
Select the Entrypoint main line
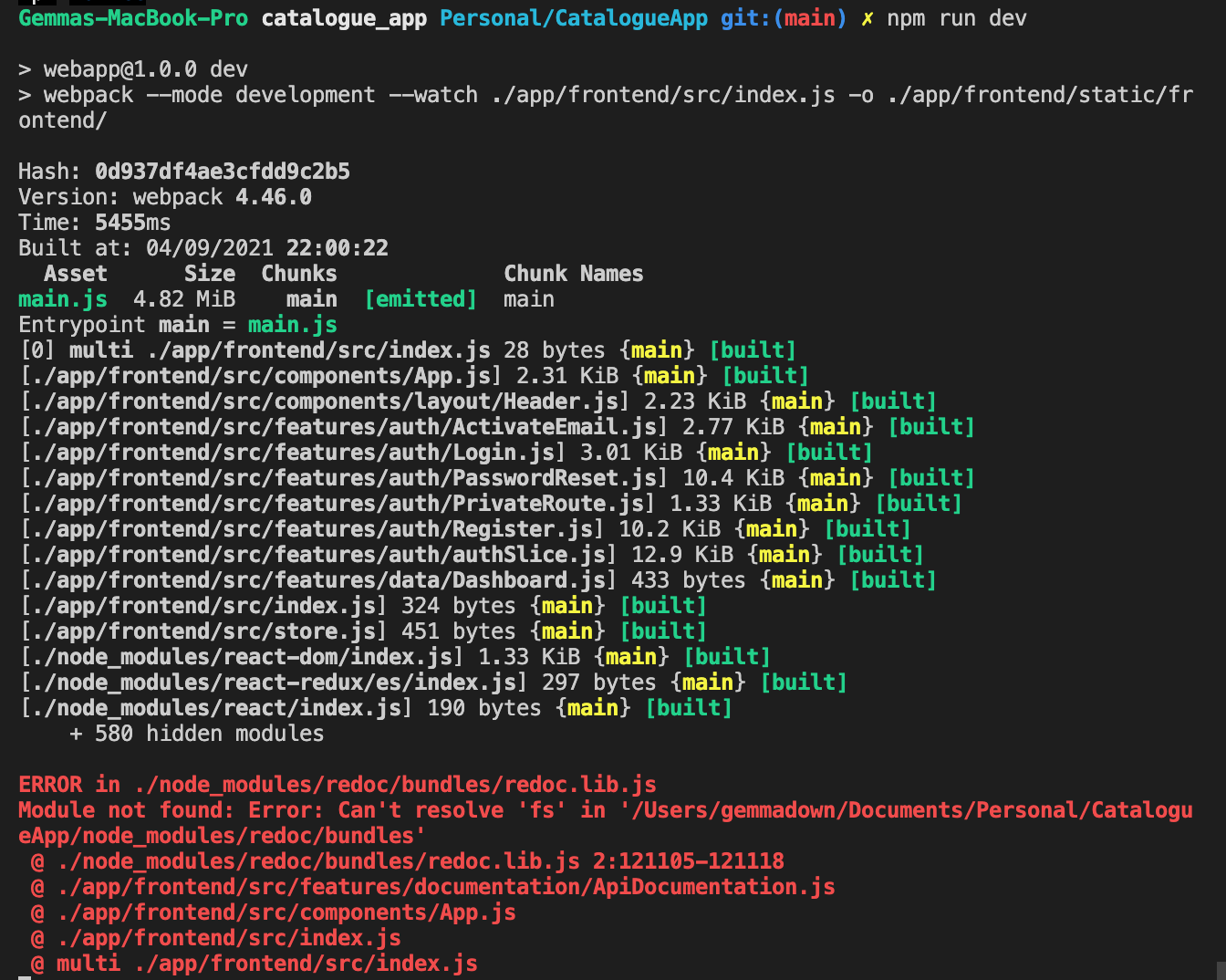pyautogui.click(x=177, y=324)
